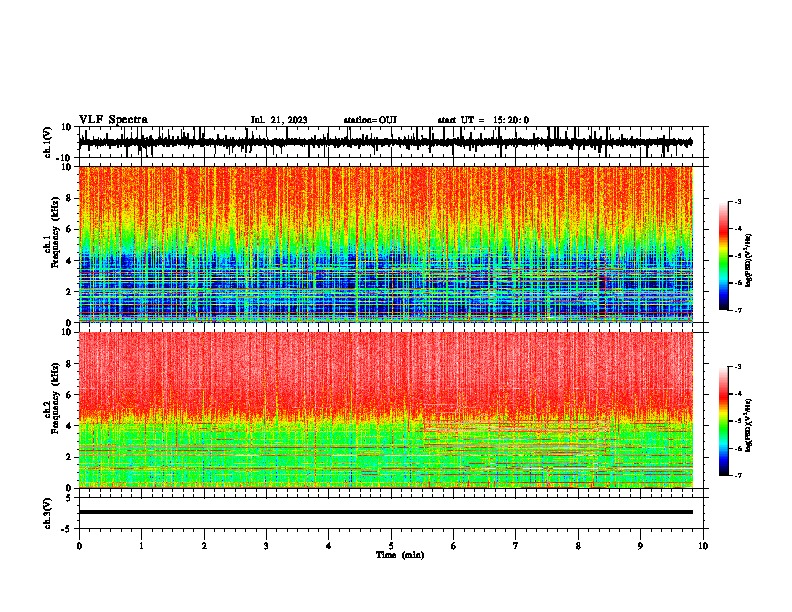The width and height of the screenshot is (792, 612).
Task: Click time axis tick label "8"
Action: (578, 546)
